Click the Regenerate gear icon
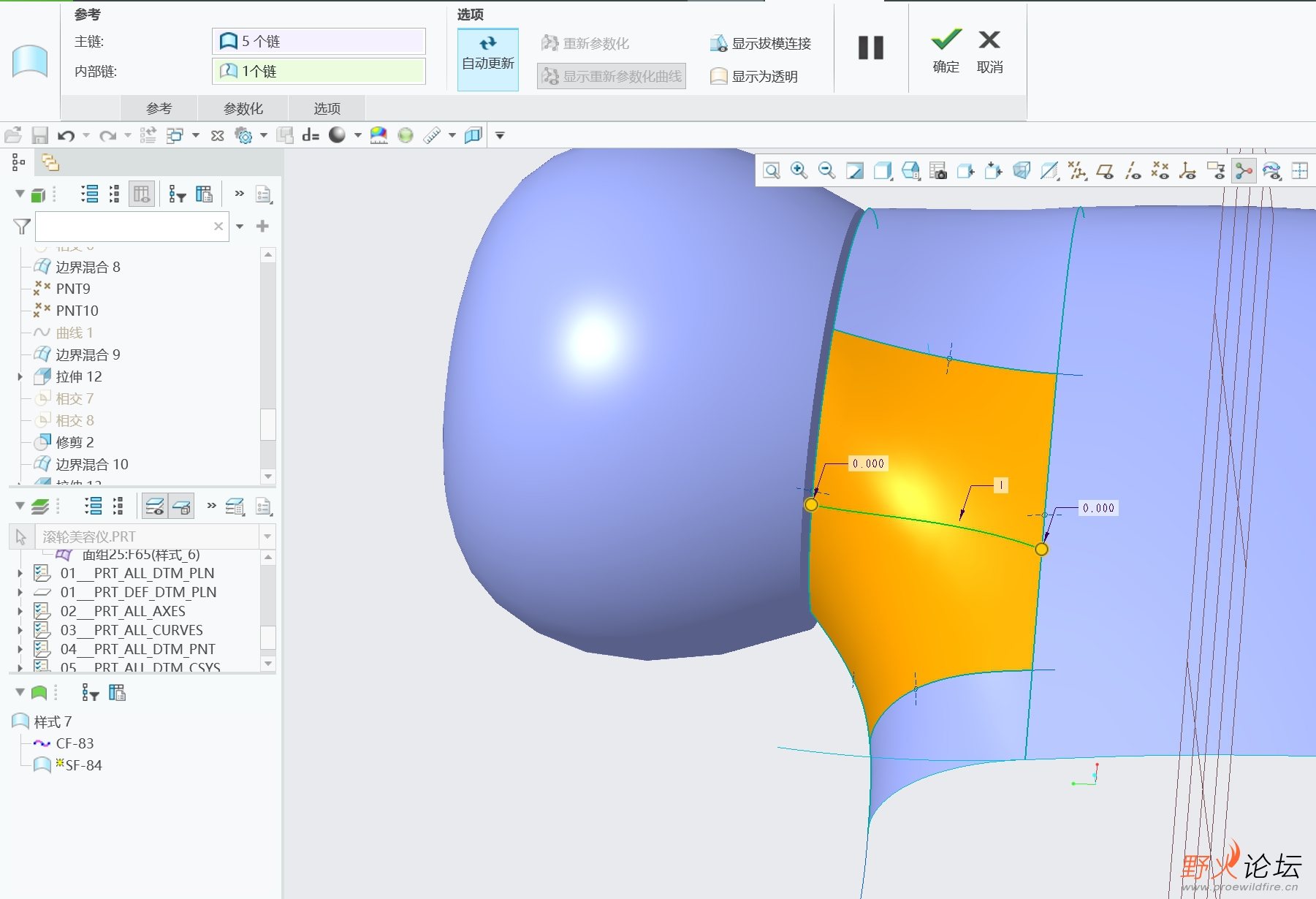The height and width of the screenshot is (899, 1316). pos(243,135)
